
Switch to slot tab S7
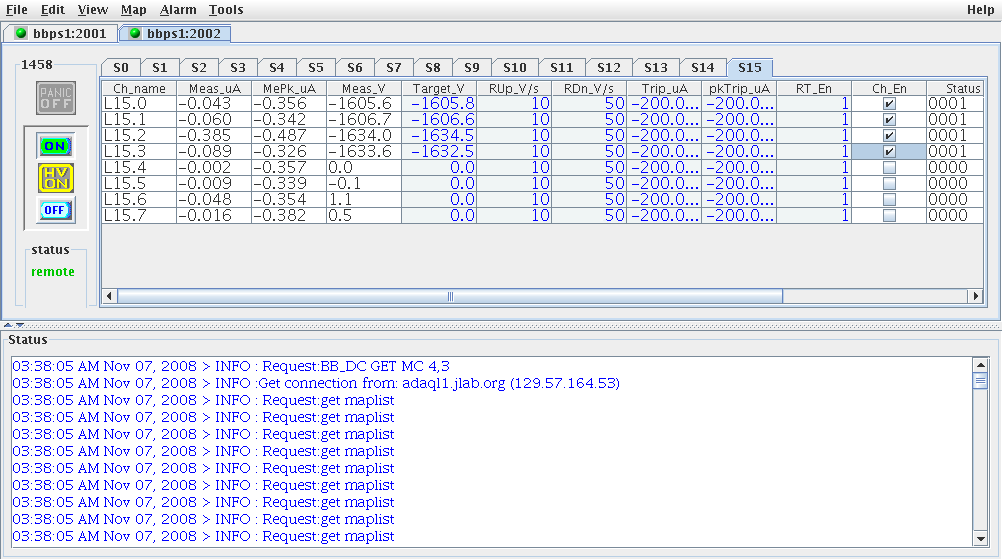[394, 67]
